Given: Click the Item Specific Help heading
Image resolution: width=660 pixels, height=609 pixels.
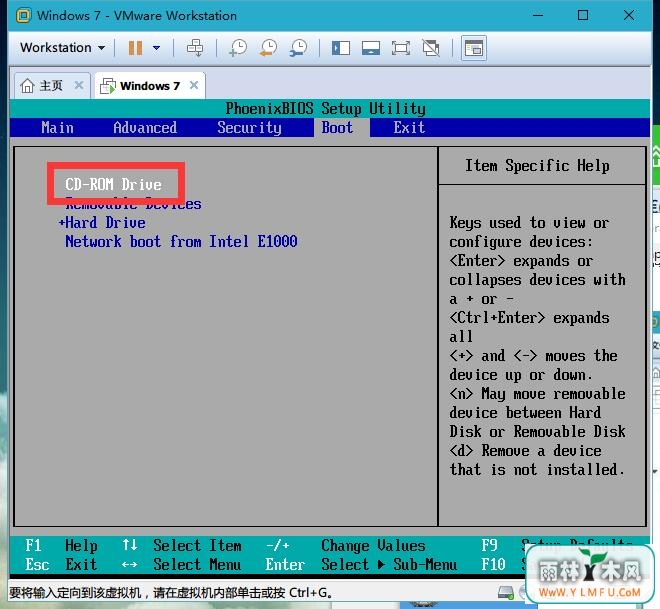Looking at the screenshot, I should coord(537,166).
